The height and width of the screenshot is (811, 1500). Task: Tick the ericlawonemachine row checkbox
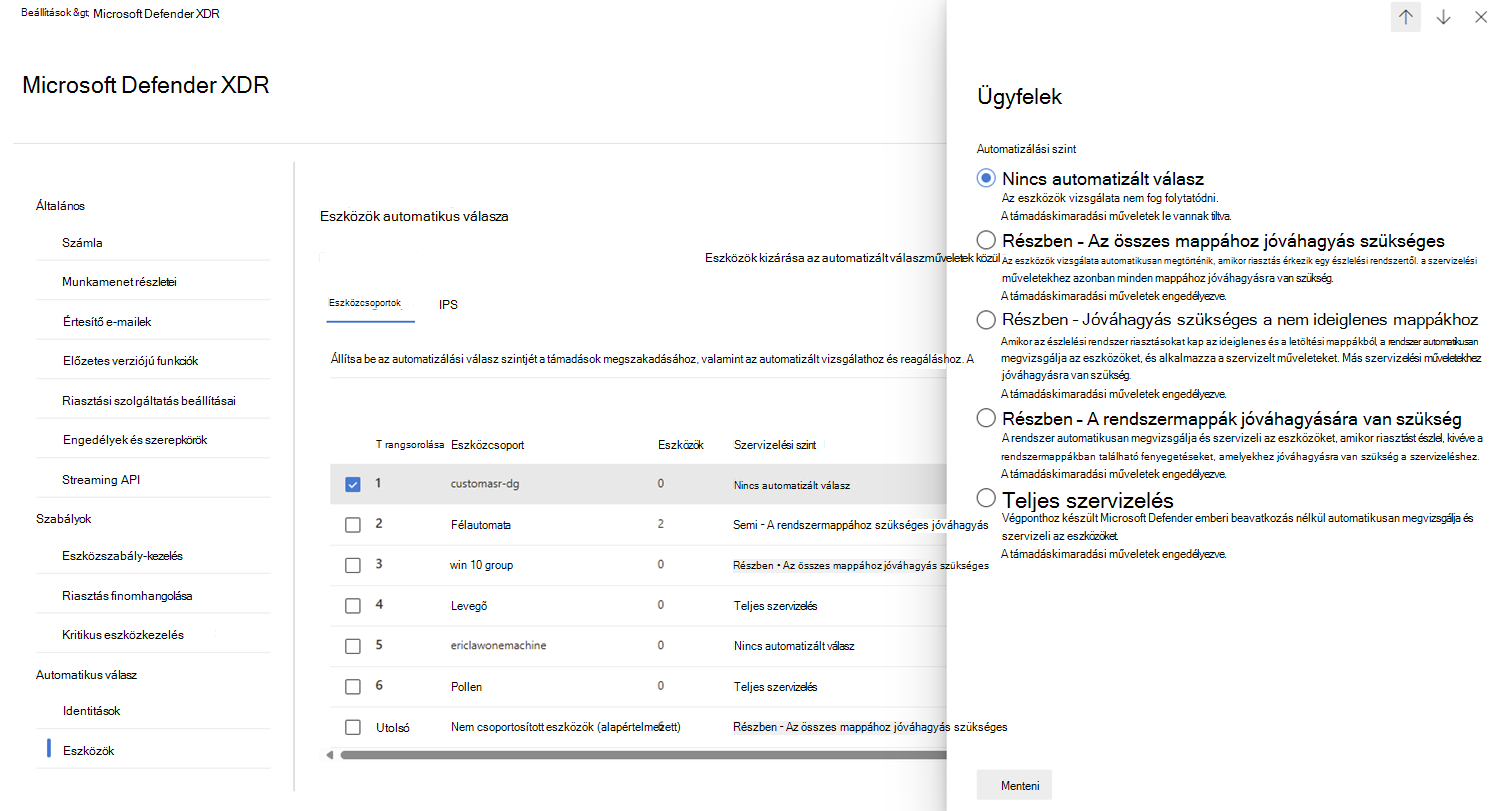pos(353,646)
